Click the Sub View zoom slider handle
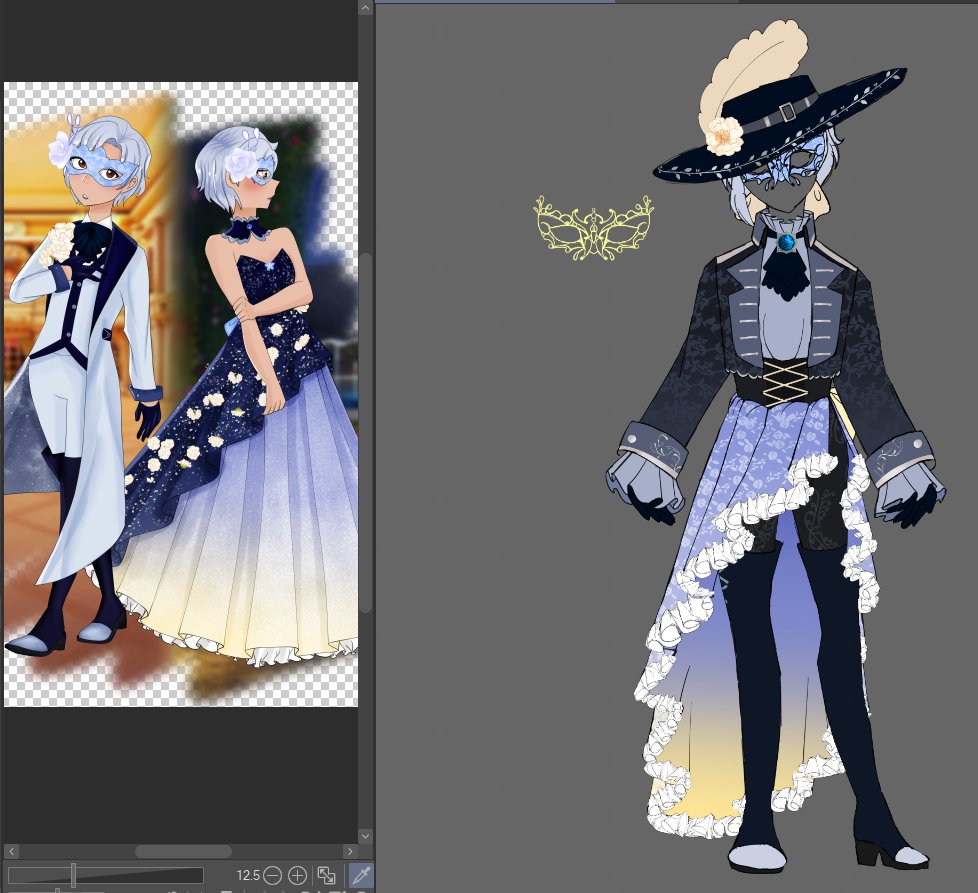The height and width of the screenshot is (893, 978). pos(74,875)
